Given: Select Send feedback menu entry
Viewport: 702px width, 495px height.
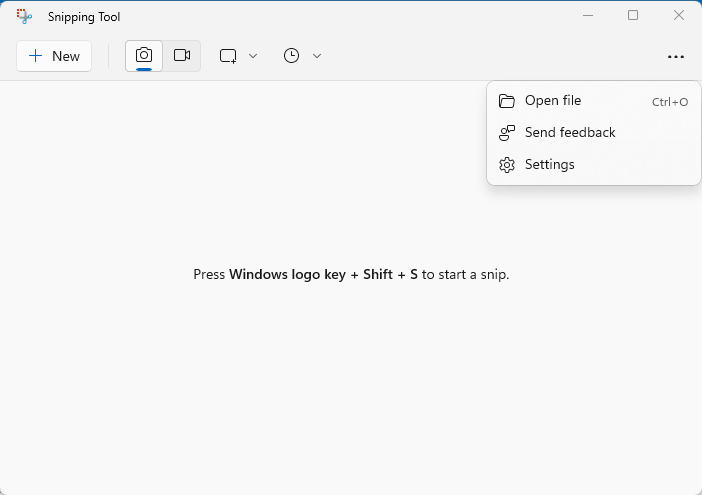Looking at the screenshot, I should (593, 133).
